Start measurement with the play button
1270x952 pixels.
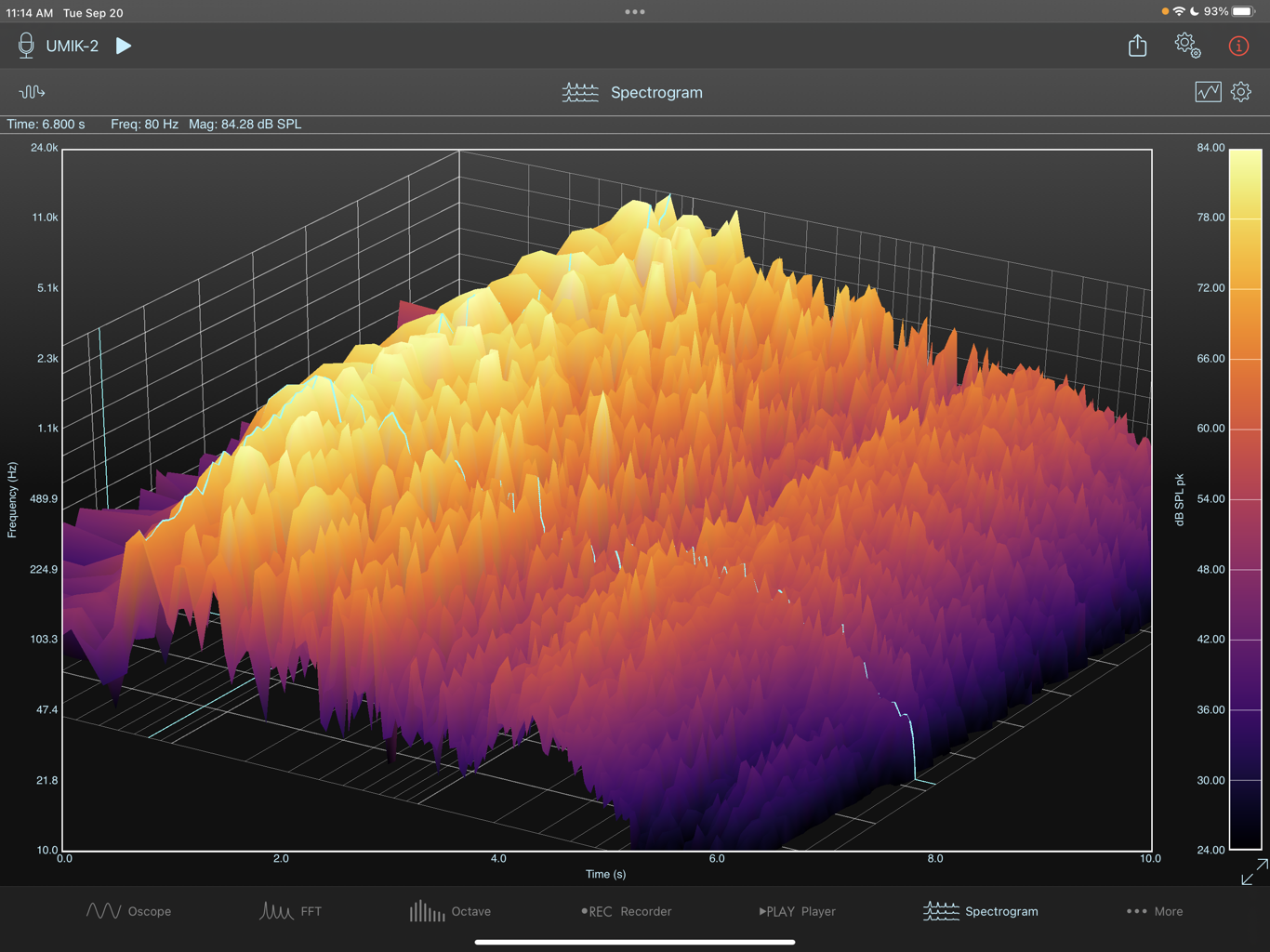[124, 45]
